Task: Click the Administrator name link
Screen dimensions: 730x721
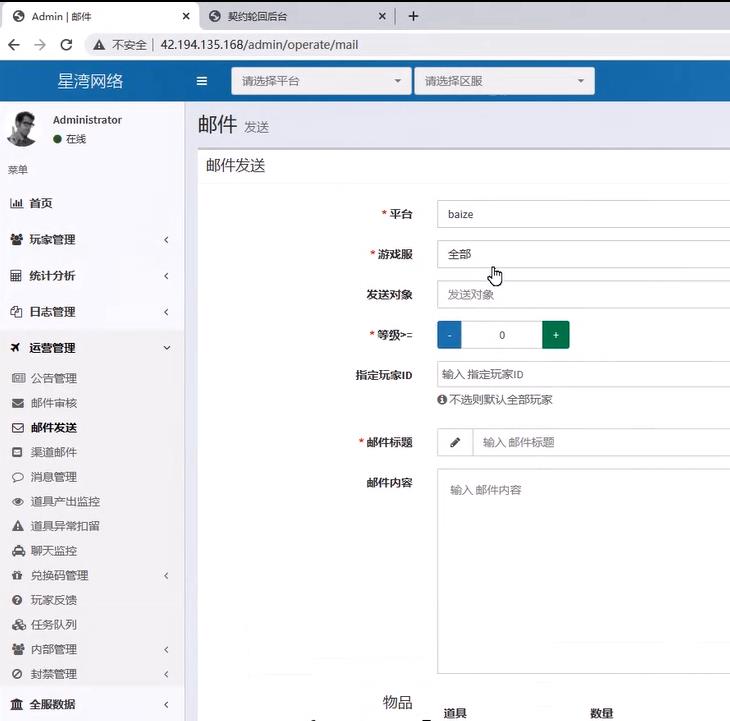Action: coord(87,120)
